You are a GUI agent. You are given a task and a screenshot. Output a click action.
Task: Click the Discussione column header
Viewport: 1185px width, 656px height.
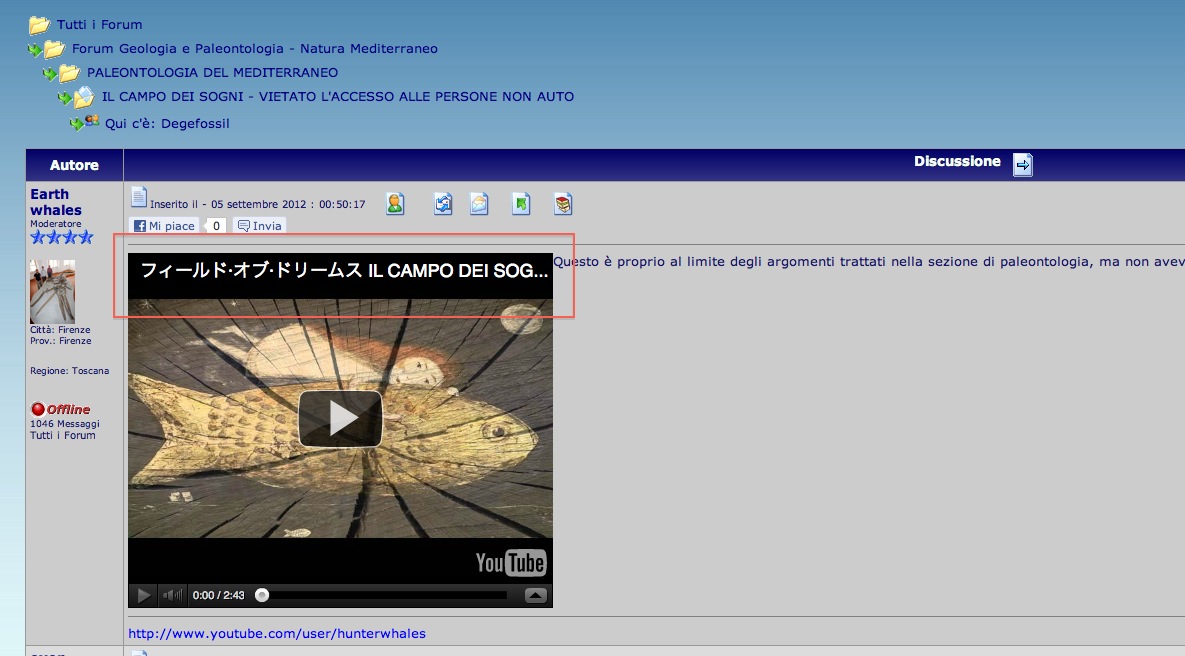(x=957, y=161)
